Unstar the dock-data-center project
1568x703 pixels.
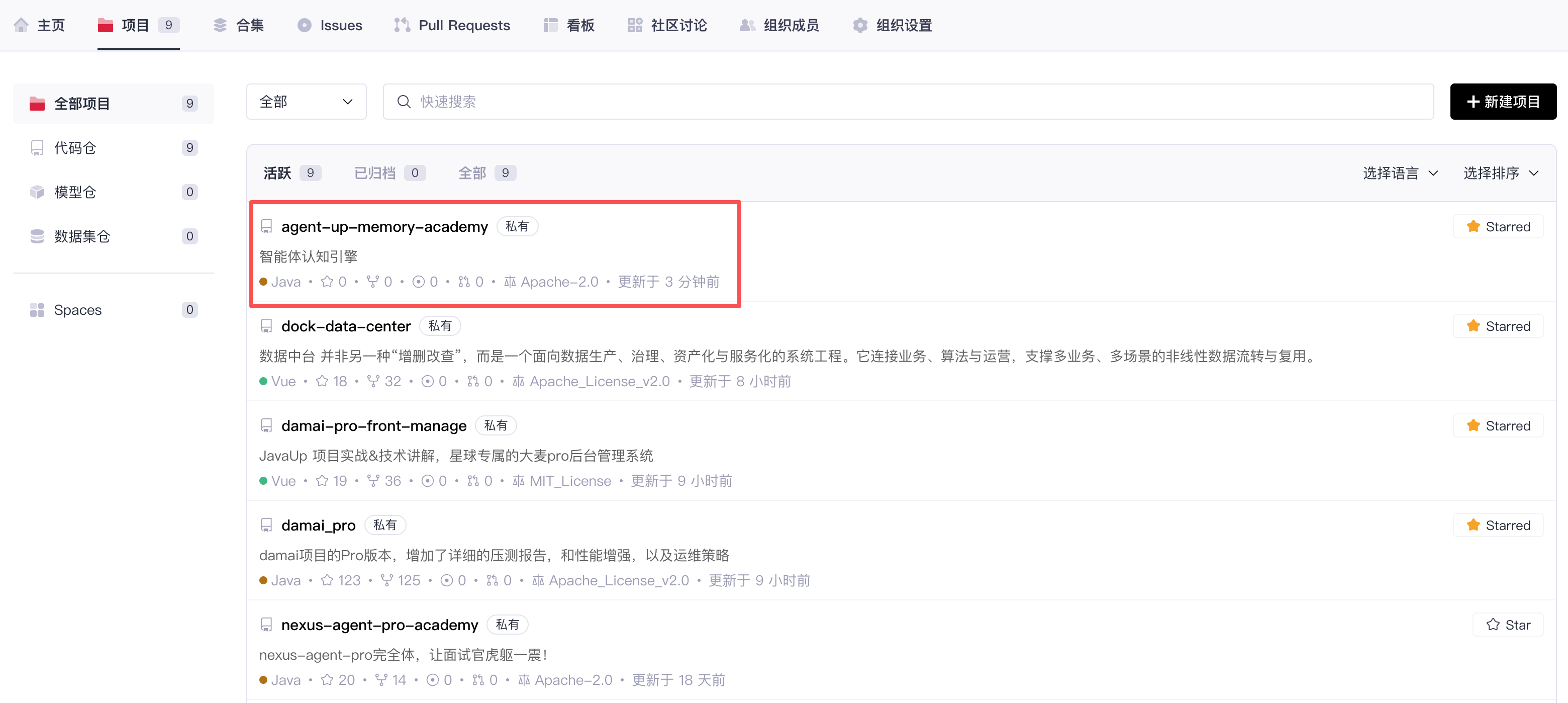tap(1498, 326)
